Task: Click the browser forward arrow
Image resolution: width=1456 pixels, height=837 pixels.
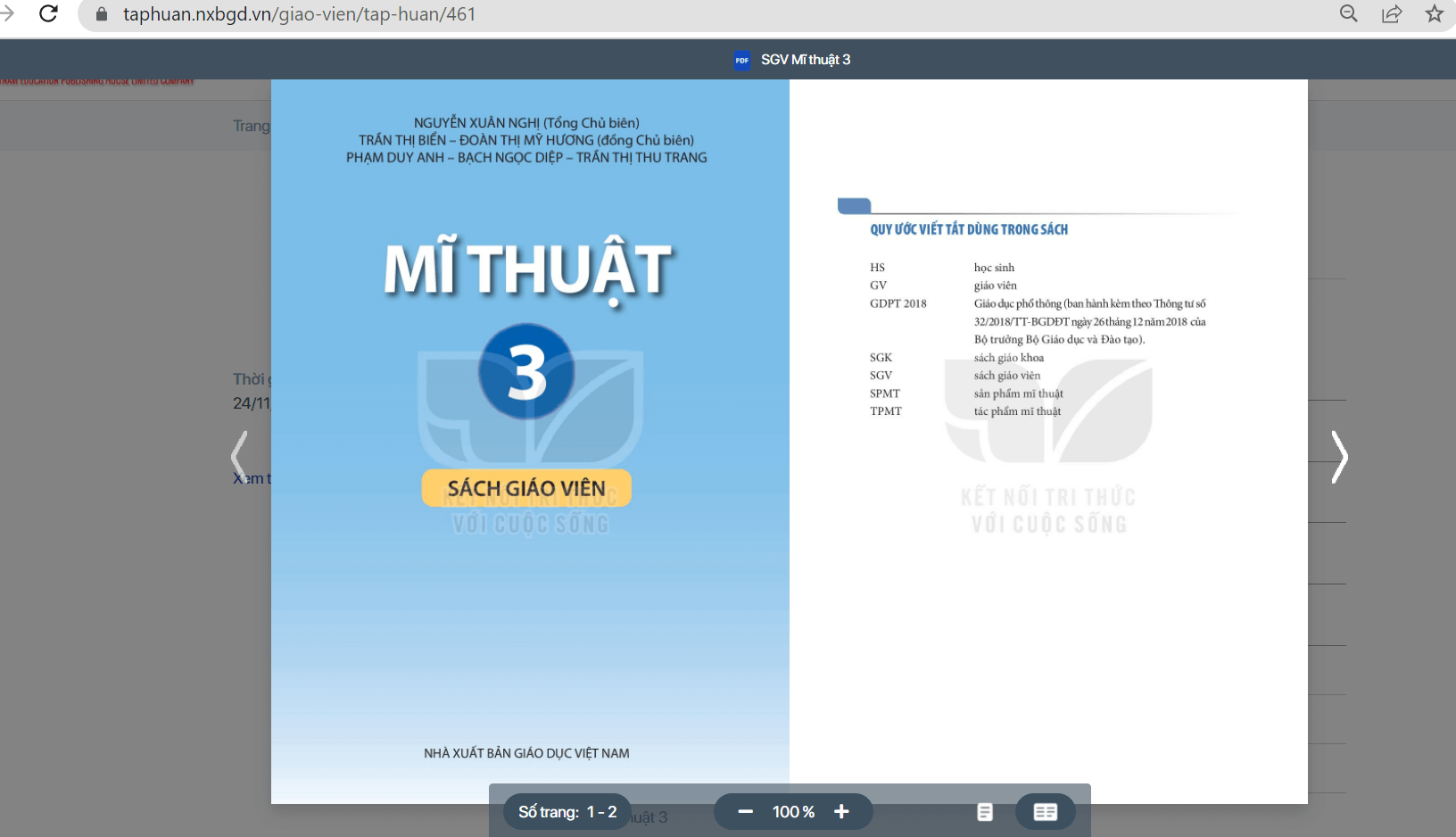Action: coord(7,13)
